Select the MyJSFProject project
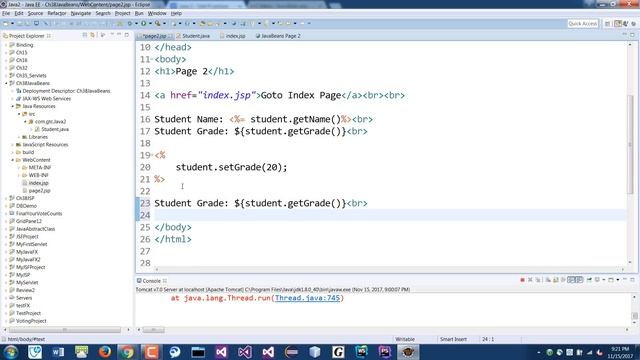 click(x=30, y=267)
